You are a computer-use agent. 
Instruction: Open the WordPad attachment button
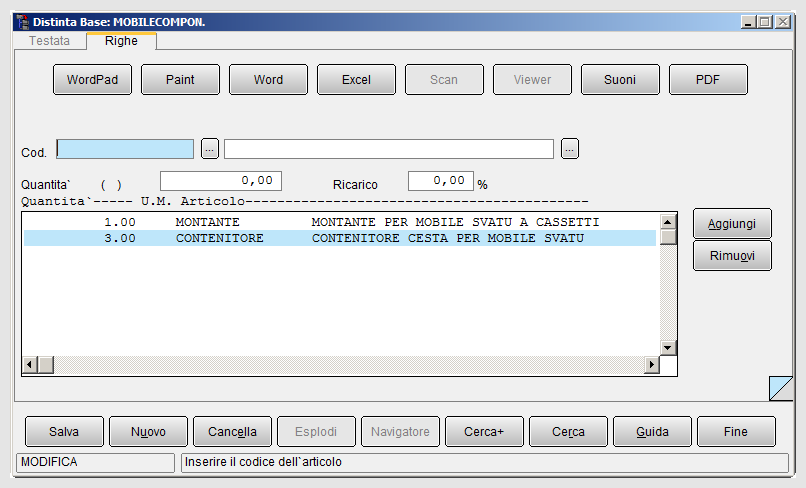click(x=93, y=80)
